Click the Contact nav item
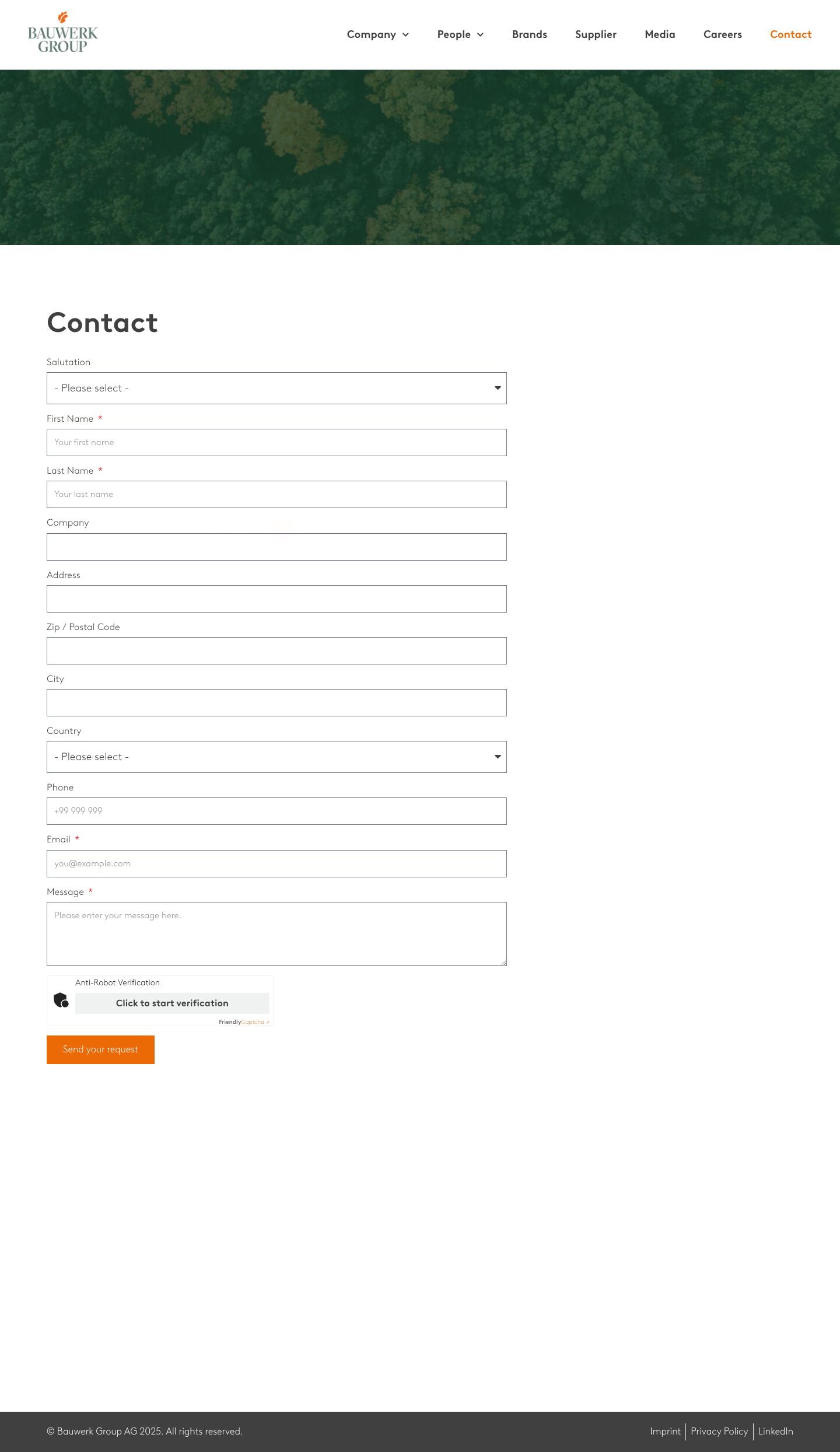840x1452 pixels. point(791,34)
